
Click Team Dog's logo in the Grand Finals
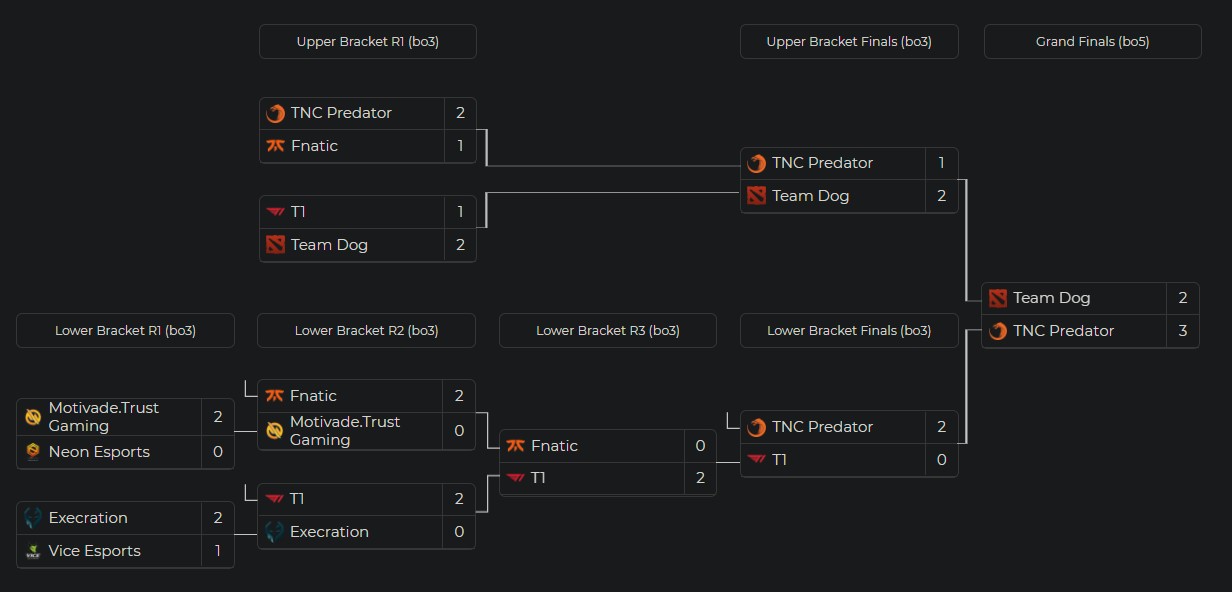998,298
